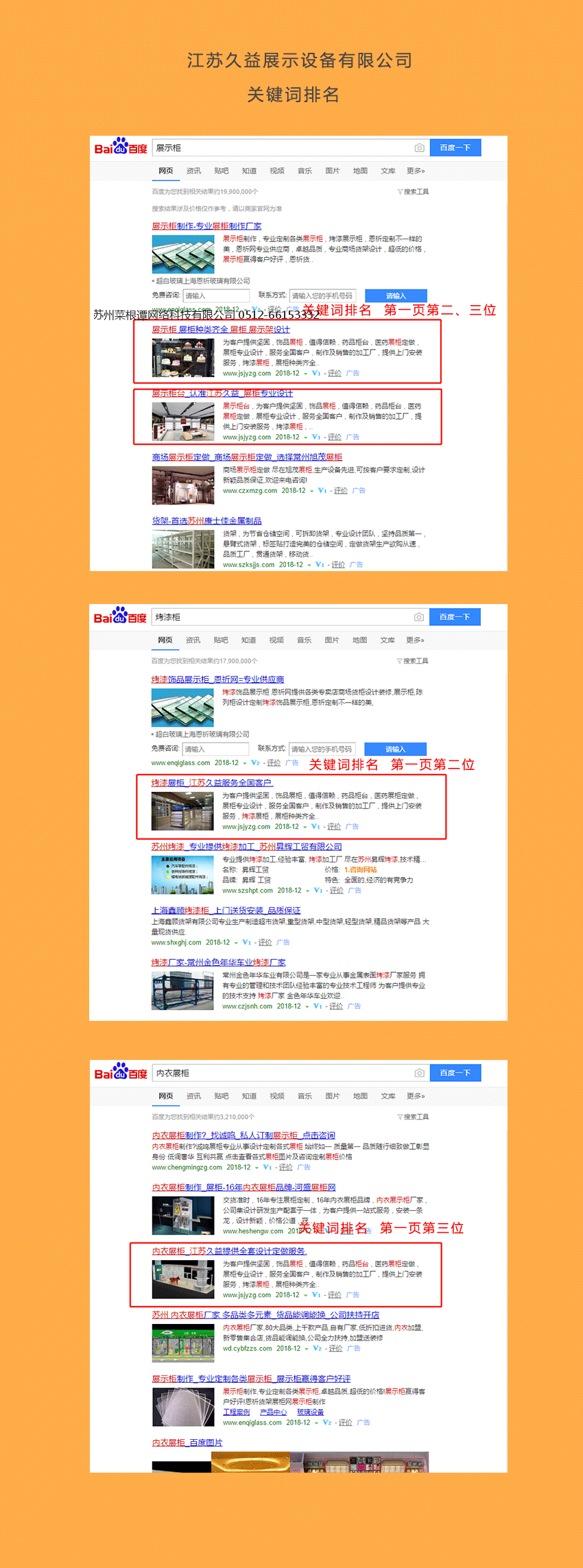Open thumbnail of 烤漆厂家-常州金色年华 result
583x1568 pixels.
pyautogui.click(x=182, y=991)
